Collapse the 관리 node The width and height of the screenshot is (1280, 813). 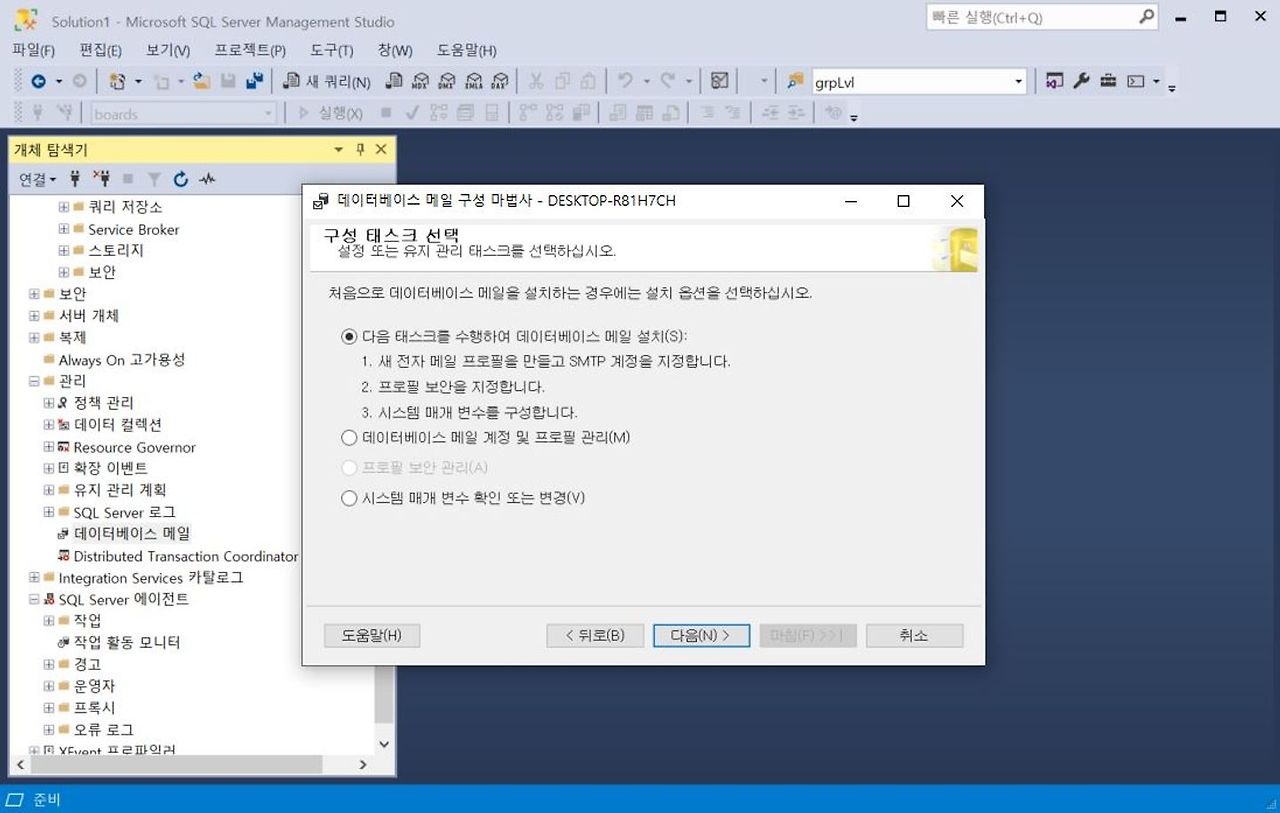34,381
